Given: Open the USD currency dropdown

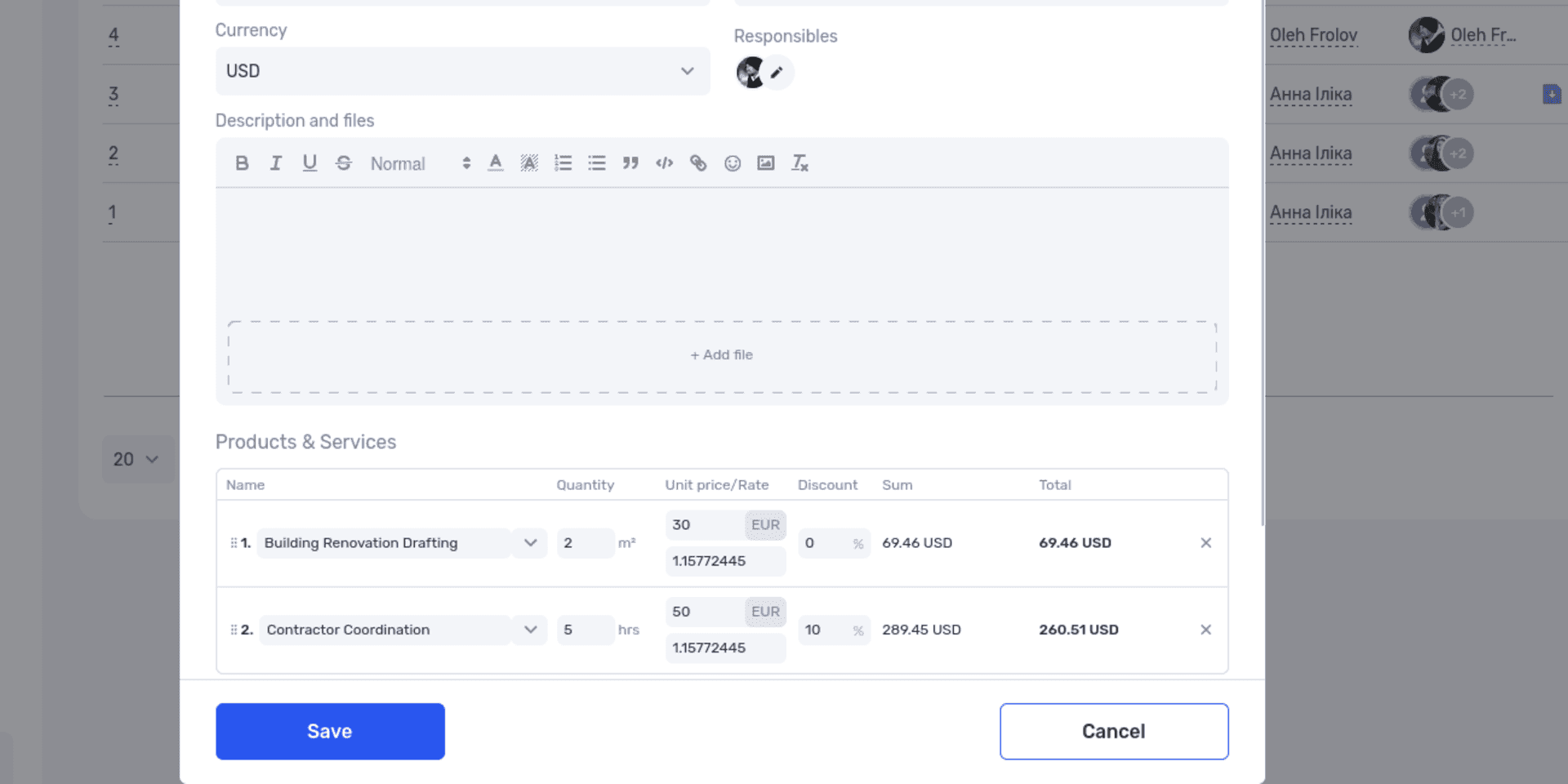Looking at the screenshot, I should (x=462, y=71).
